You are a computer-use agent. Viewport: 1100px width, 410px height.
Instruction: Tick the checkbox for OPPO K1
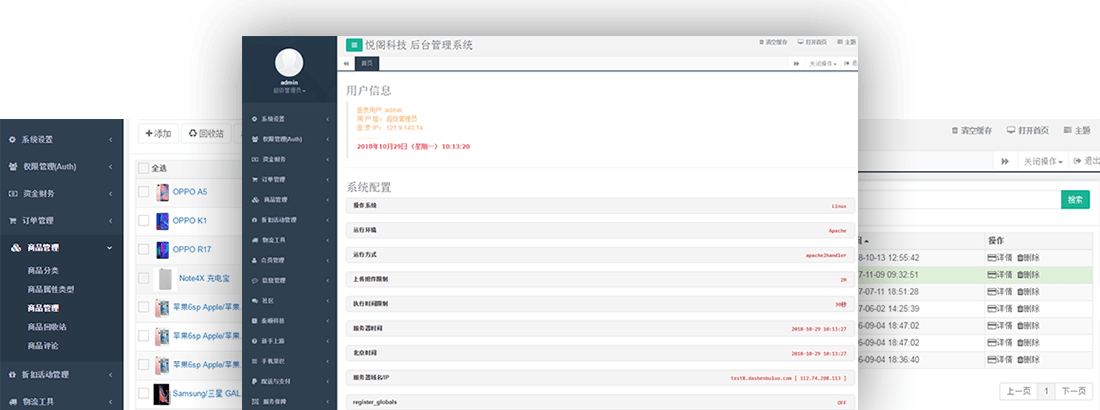point(143,220)
